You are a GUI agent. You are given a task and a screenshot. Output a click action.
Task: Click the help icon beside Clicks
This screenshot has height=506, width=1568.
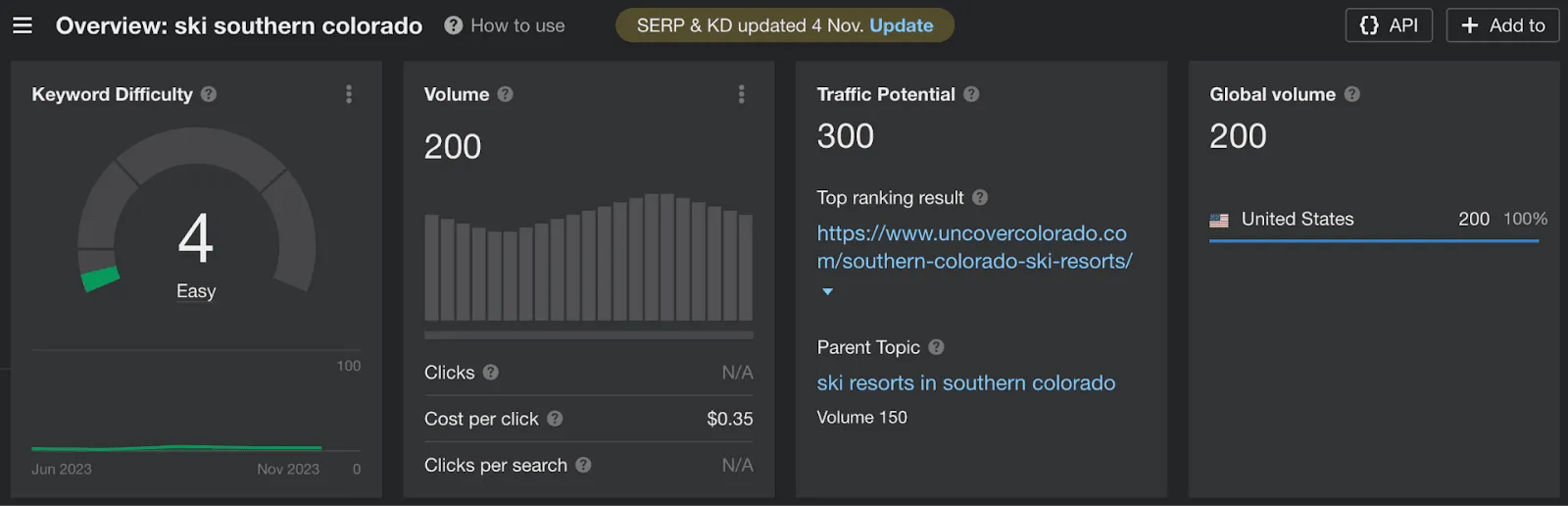click(491, 373)
